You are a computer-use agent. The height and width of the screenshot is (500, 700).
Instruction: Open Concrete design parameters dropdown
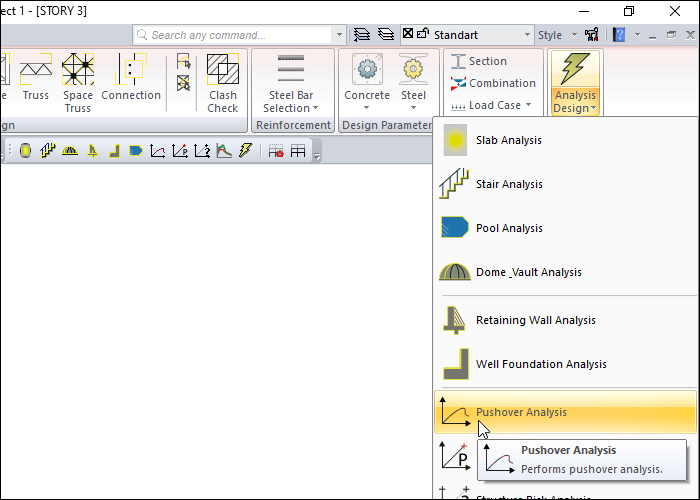[367, 83]
